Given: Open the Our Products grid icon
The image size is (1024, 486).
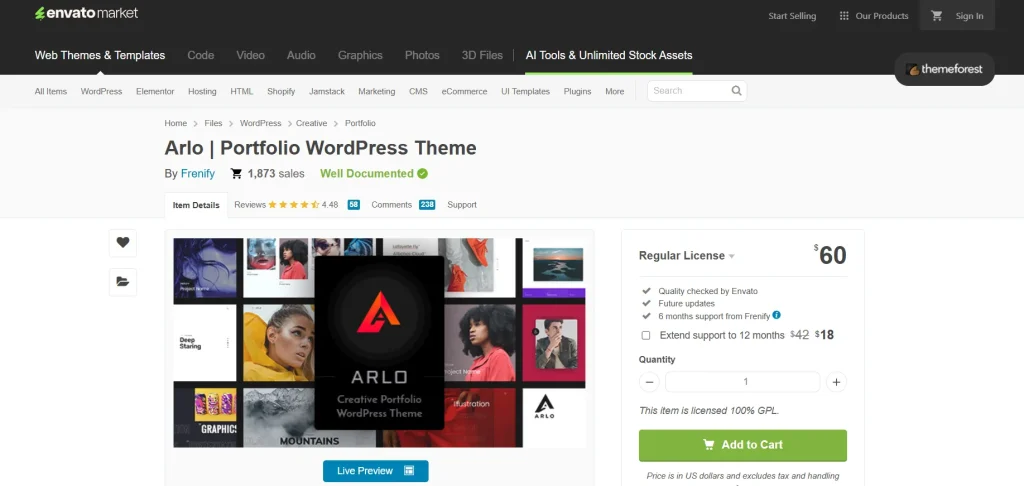Looking at the screenshot, I should pos(844,16).
